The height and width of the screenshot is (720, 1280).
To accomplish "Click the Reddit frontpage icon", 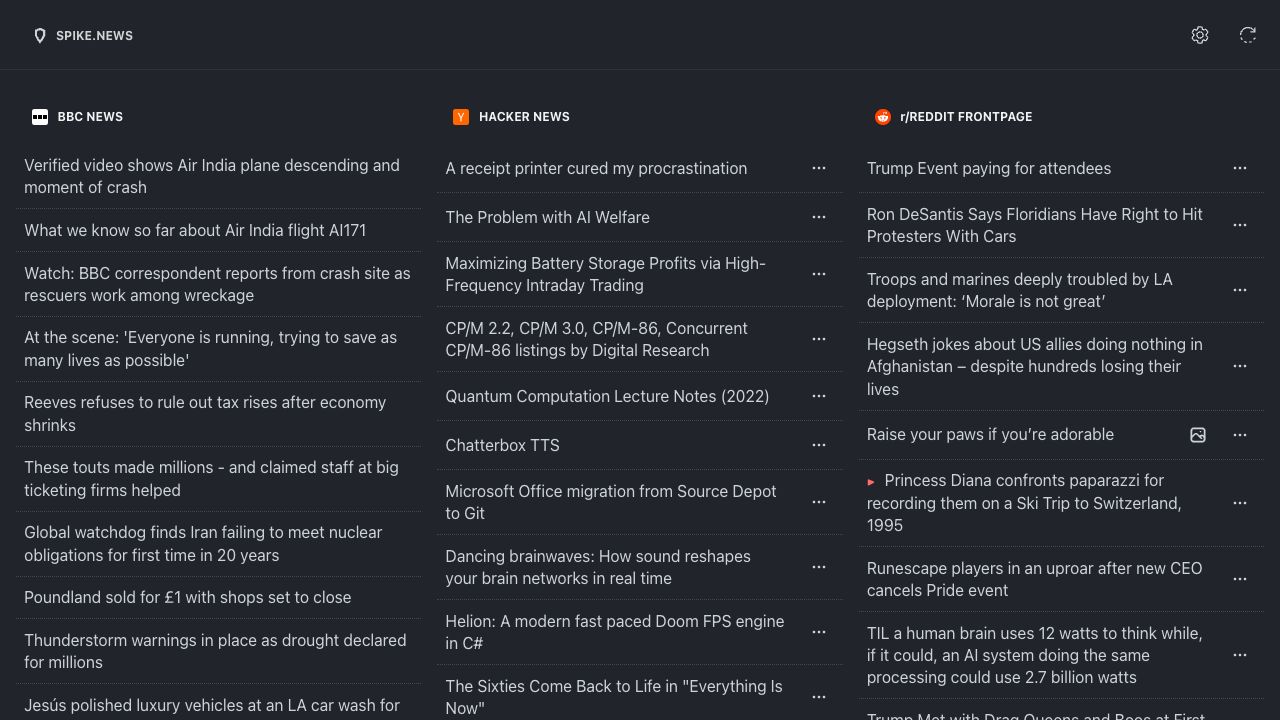I will click(x=883, y=117).
